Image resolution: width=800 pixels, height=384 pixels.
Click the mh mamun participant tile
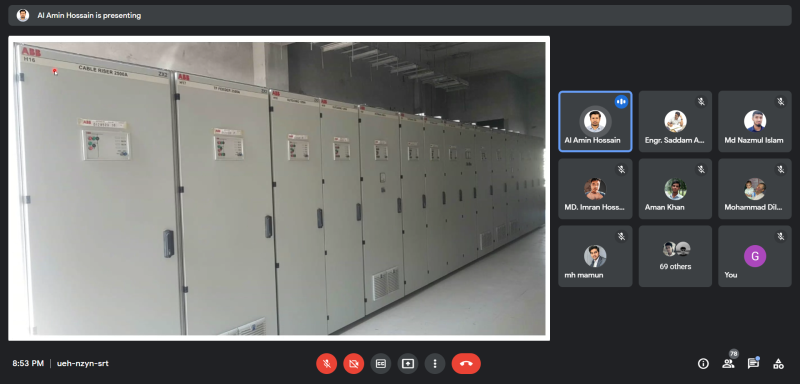(595, 256)
